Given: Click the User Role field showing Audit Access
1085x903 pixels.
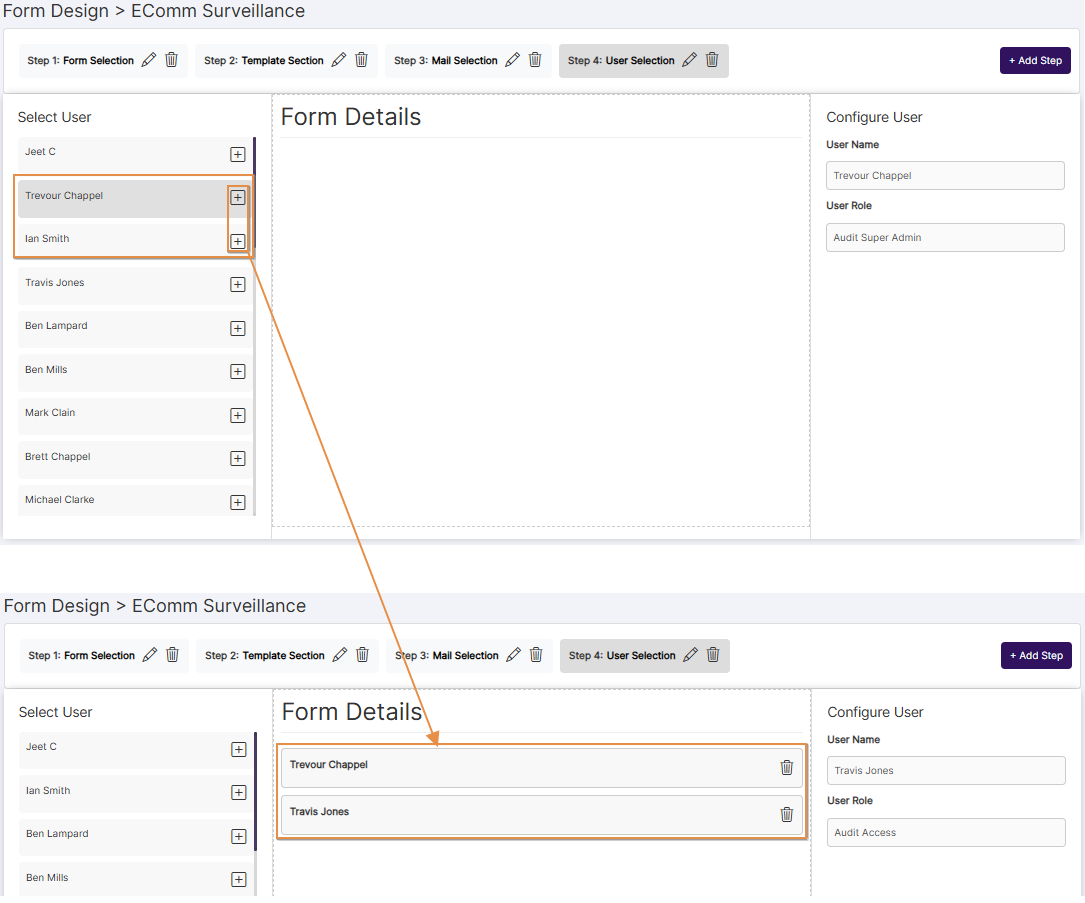Looking at the screenshot, I should tap(945, 832).
